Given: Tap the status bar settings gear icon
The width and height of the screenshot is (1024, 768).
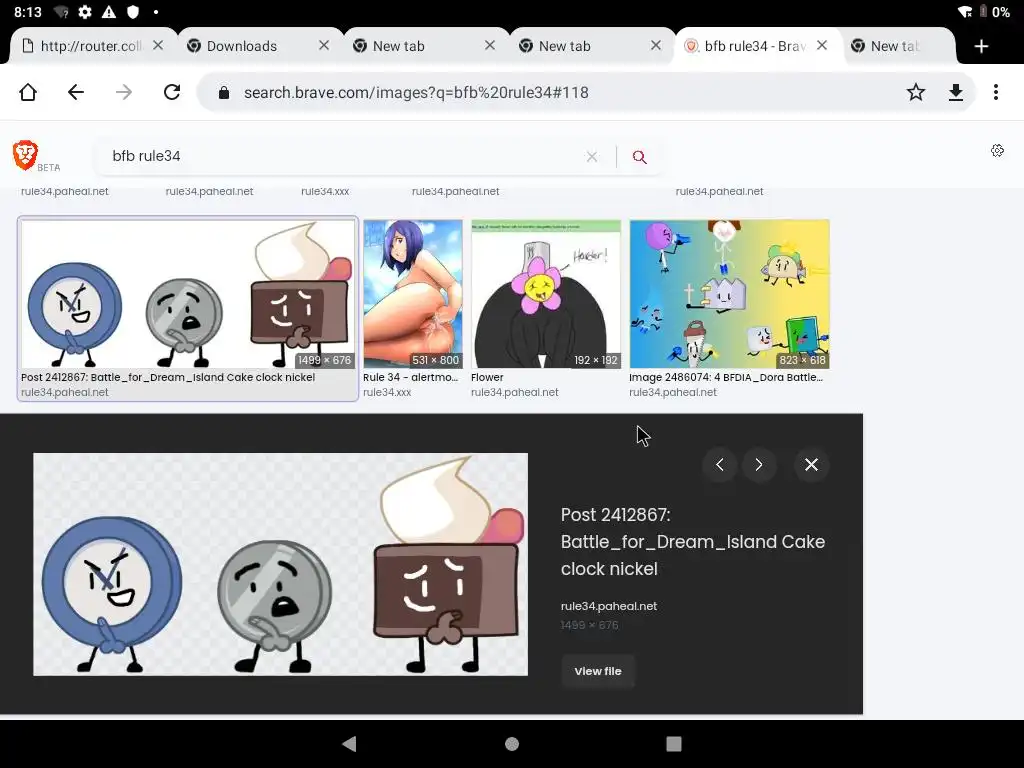Looking at the screenshot, I should pos(85,12).
